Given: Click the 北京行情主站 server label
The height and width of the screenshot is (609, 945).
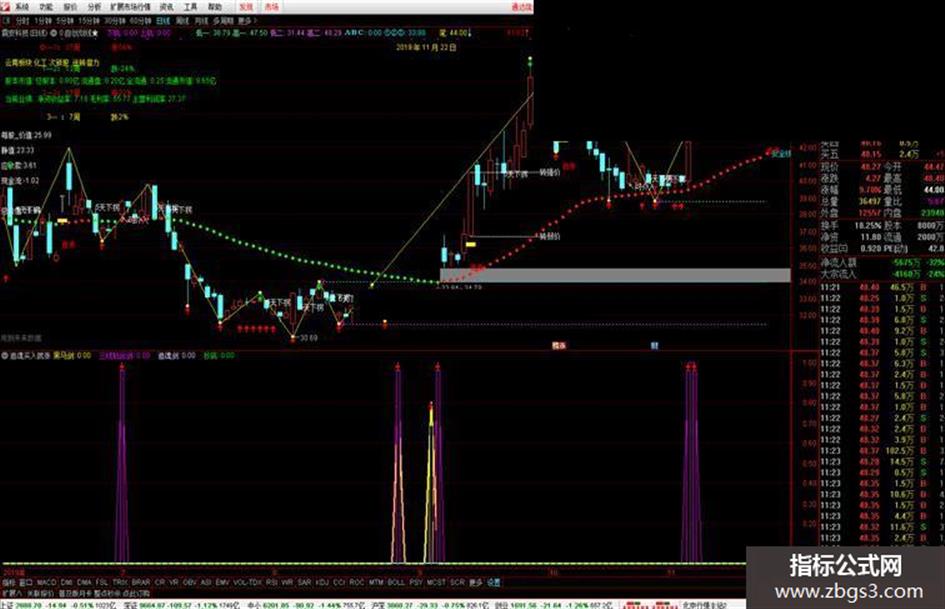Looking at the screenshot, I should coord(705,604).
